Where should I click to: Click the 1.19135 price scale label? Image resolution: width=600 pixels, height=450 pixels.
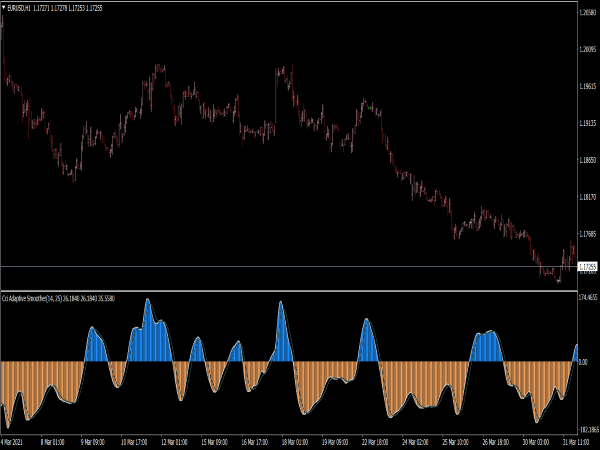click(588, 123)
